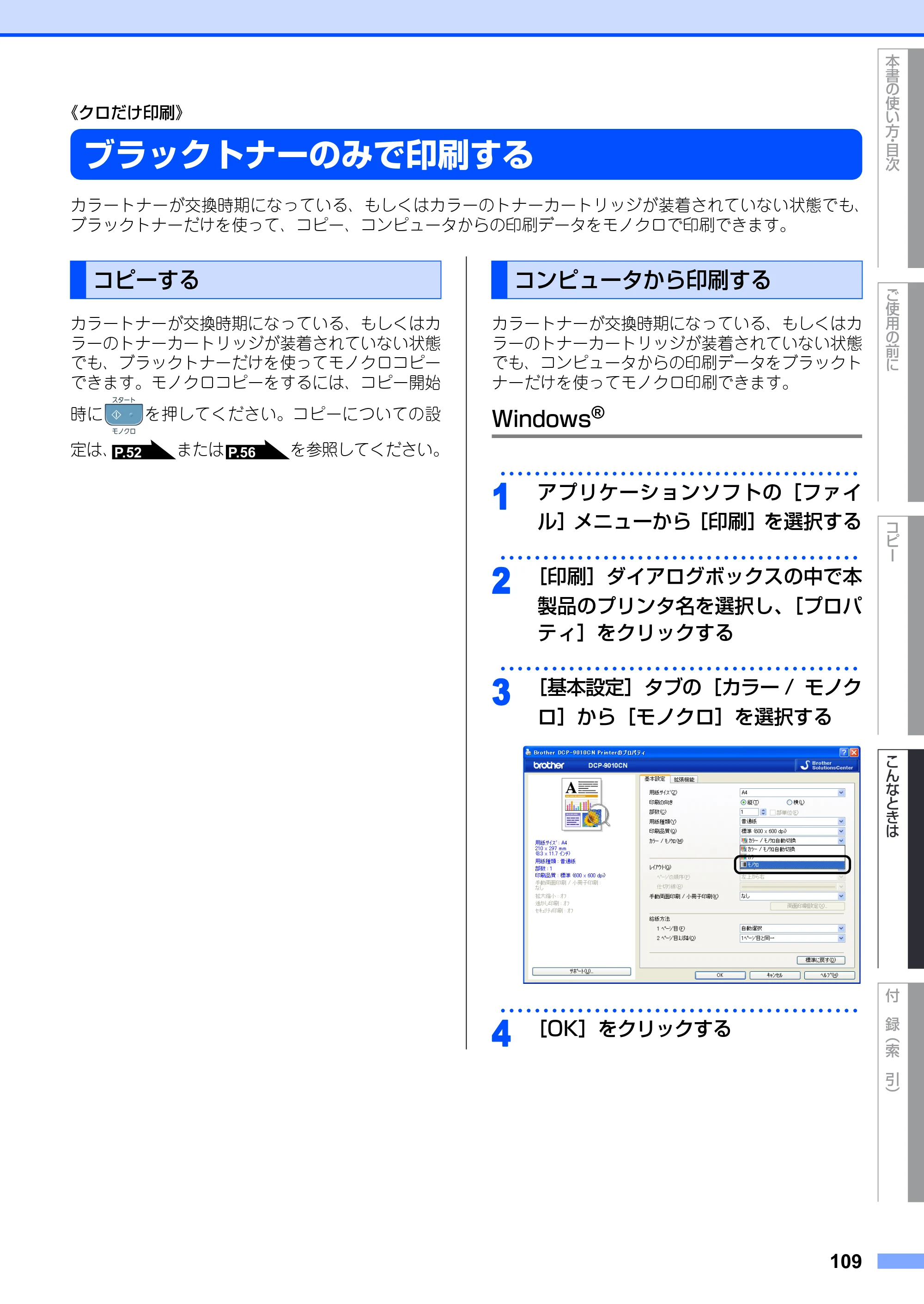Open the 印刷品質 標準 600 dpi dropdown
The image size is (924, 1304).
792,831
